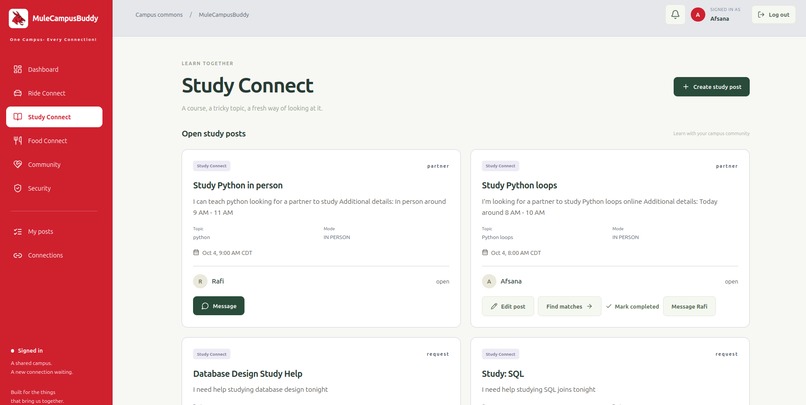Click the Dashboard grid icon in sidebar
The image size is (806, 405).
18,69
